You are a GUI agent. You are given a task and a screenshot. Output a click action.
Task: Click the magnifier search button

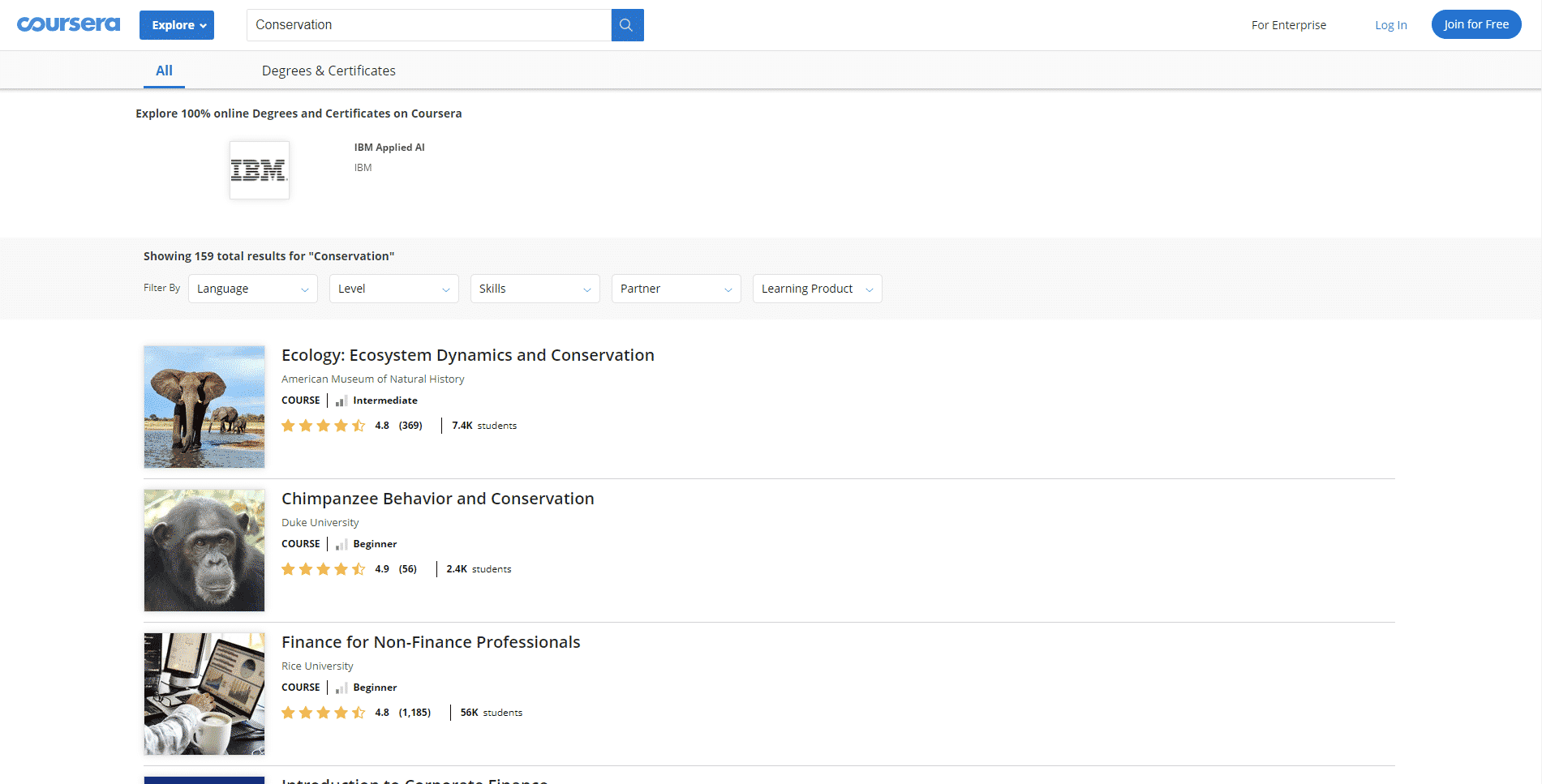(627, 25)
